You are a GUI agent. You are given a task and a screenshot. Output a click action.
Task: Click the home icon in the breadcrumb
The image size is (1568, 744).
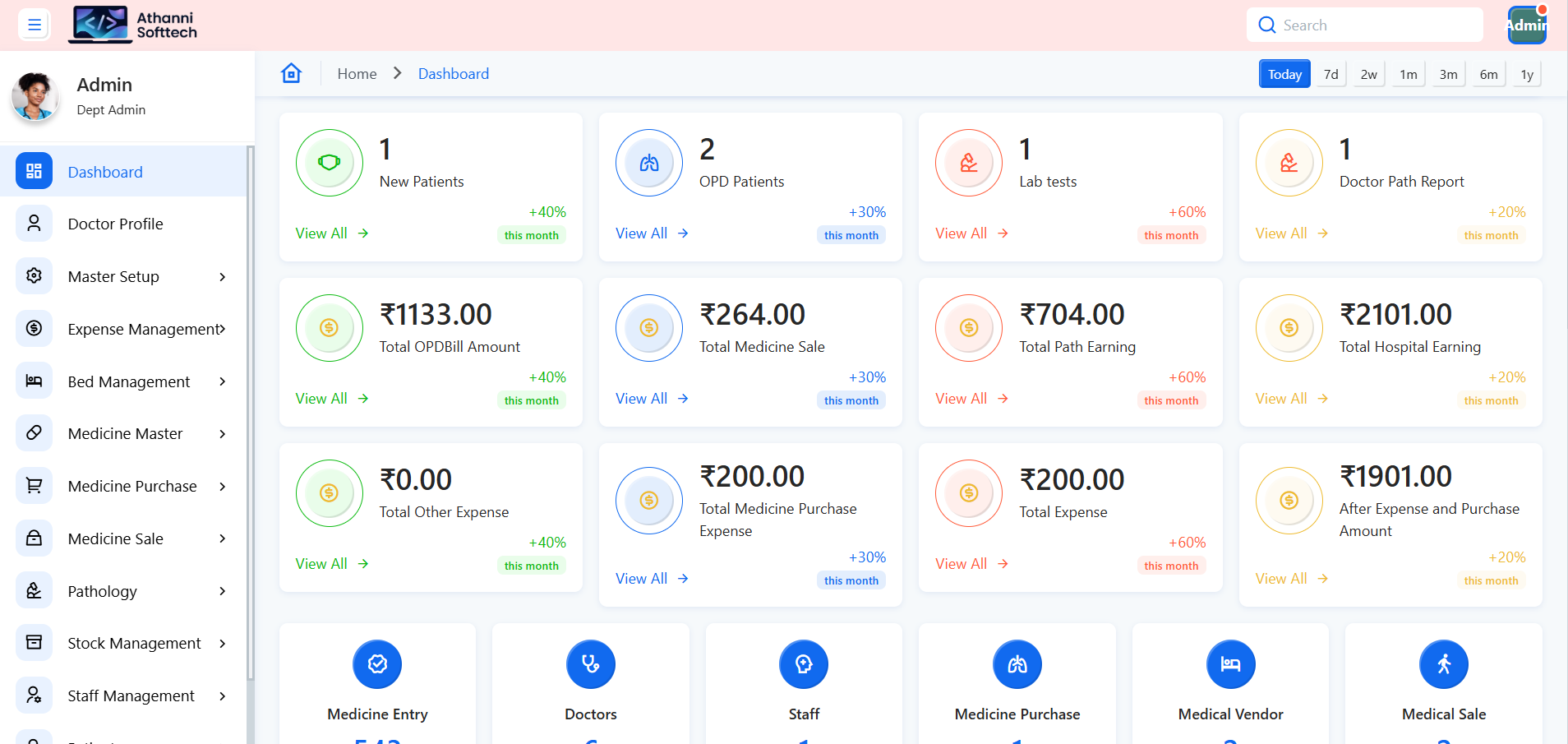click(x=292, y=73)
